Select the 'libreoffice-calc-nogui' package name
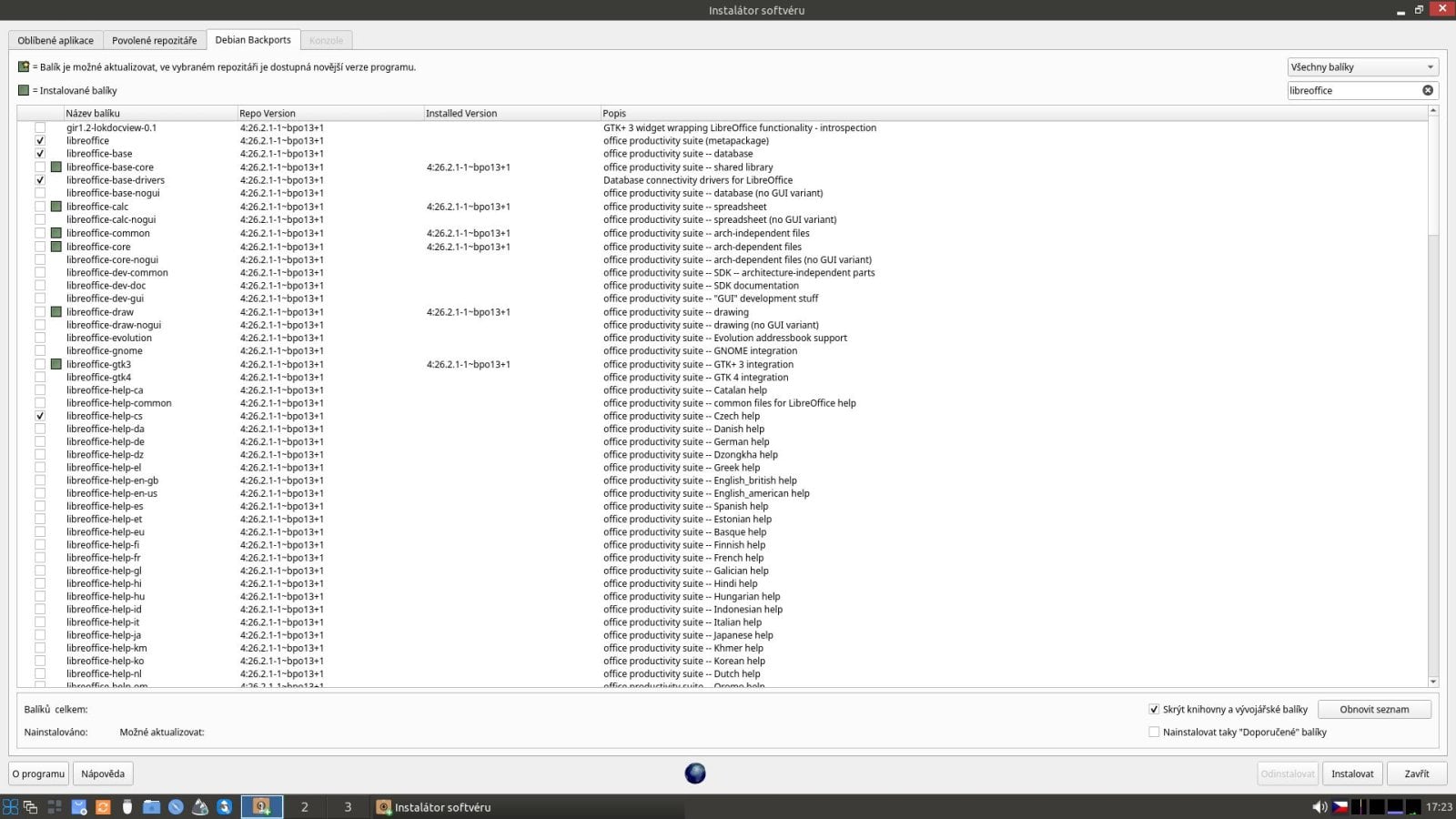The height and width of the screenshot is (819, 1456). pos(111,219)
